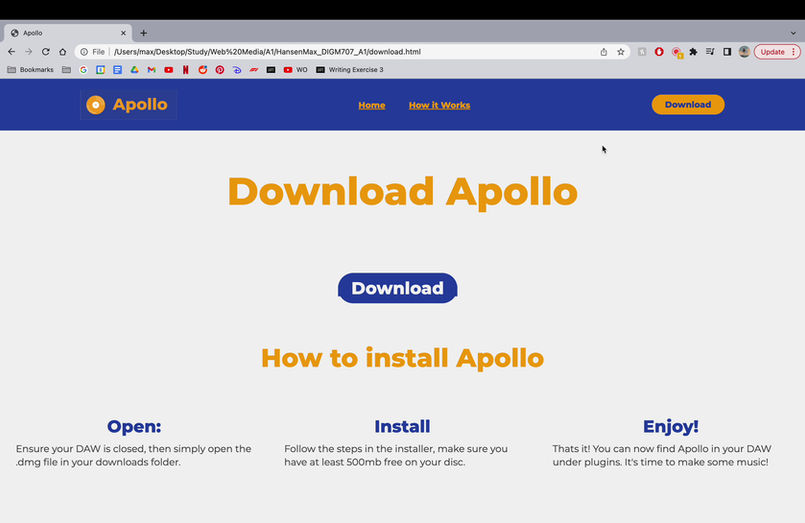Expand the tab search chevron
The image size is (805, 523).
point(793,33)
